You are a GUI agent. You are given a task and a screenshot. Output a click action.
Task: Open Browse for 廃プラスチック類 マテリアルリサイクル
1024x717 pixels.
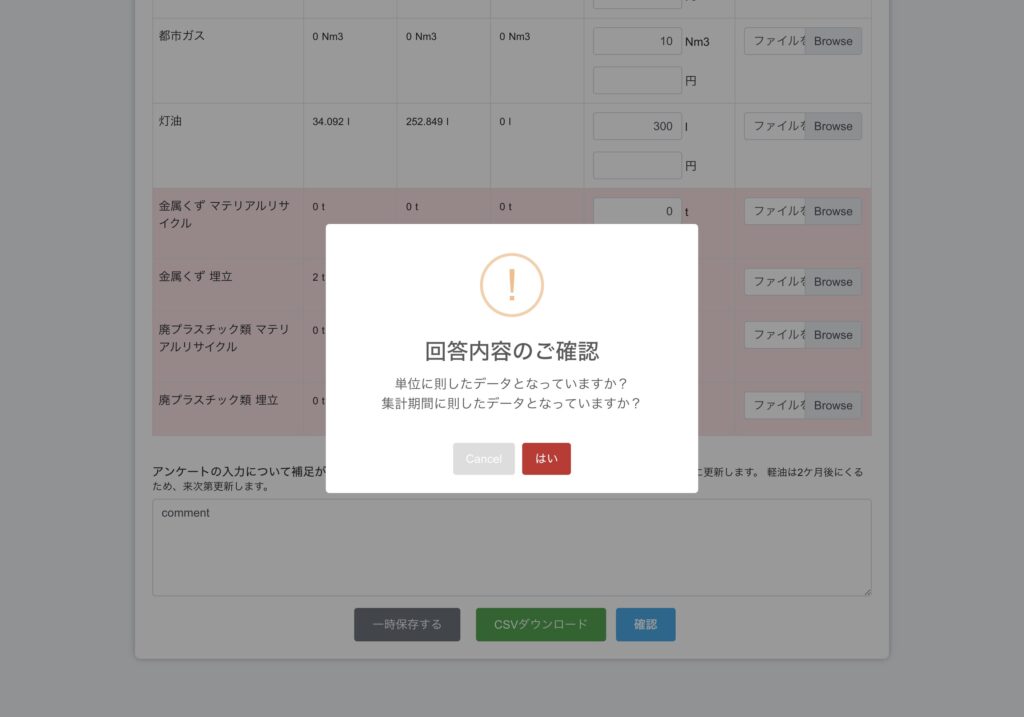tap(833, 335)
